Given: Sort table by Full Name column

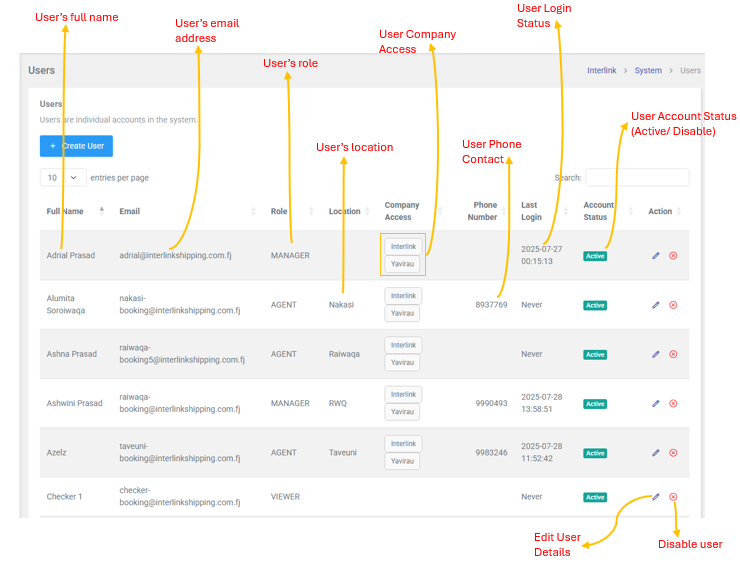Looking at the screenshot, I should [66, 211].
